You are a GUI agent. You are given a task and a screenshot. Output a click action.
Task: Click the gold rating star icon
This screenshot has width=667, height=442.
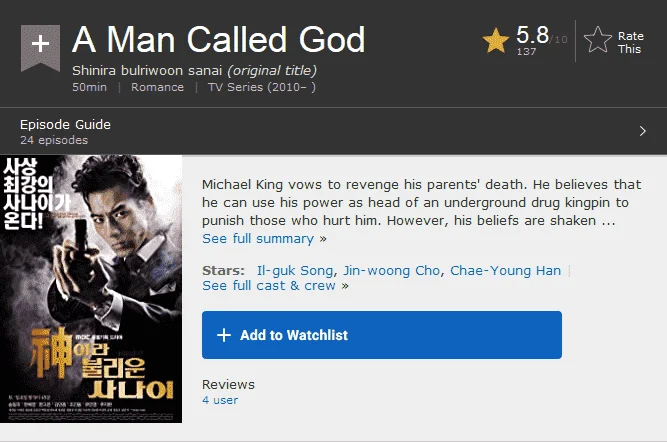click(x=496, y=41)
